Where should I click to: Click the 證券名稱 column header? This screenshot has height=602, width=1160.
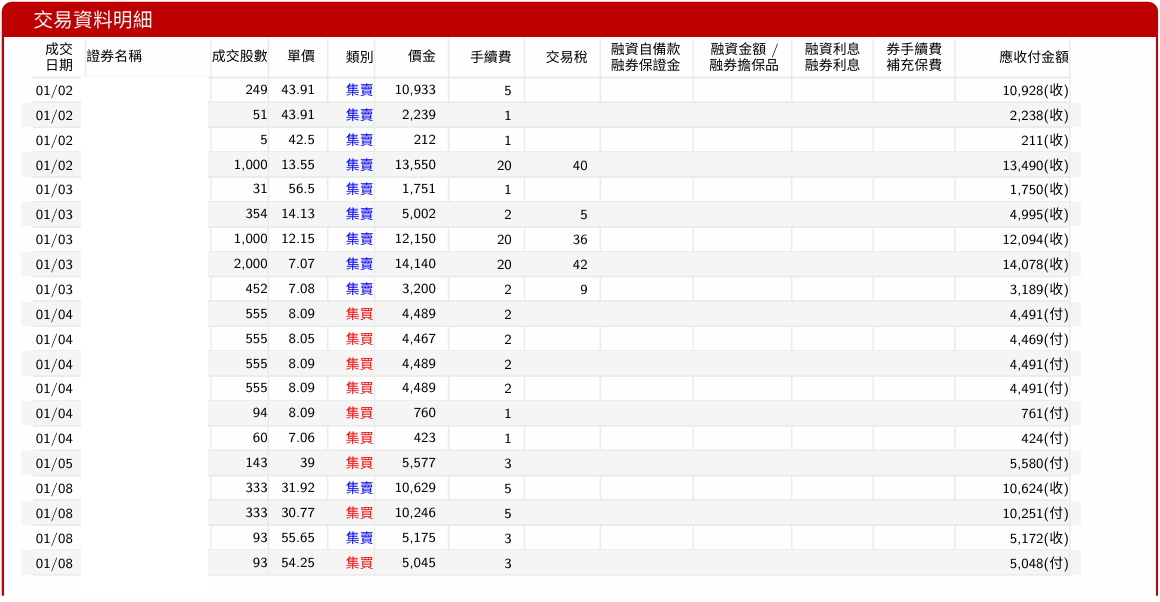point(114,56)
